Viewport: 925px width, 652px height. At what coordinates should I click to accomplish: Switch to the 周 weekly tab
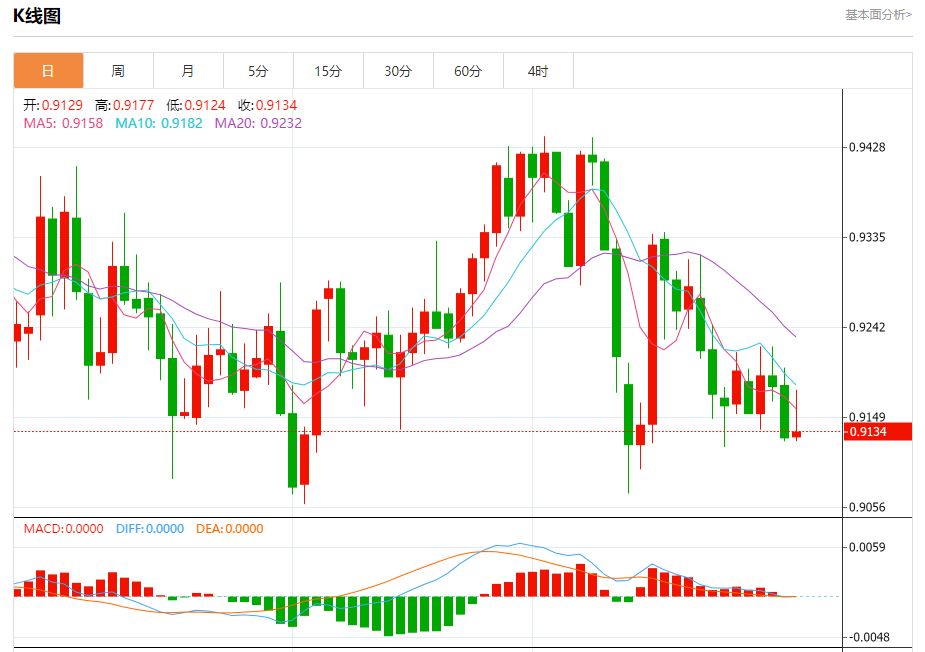[x=118, y=71]
